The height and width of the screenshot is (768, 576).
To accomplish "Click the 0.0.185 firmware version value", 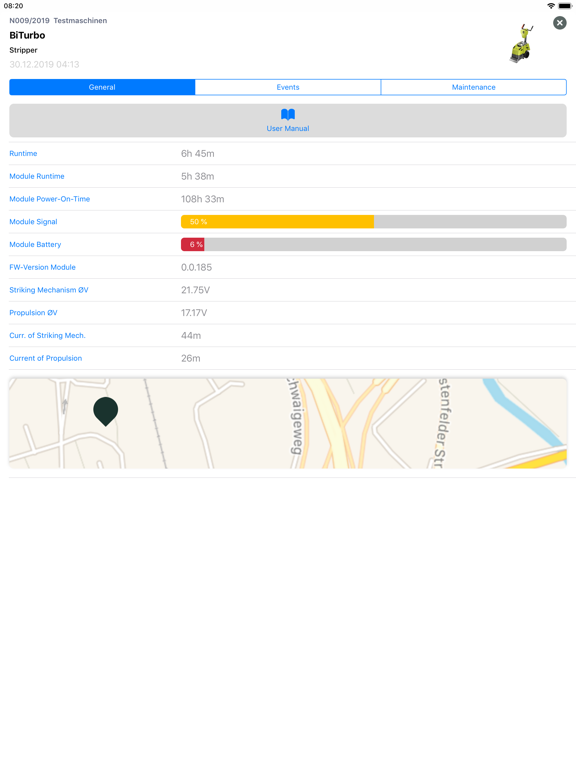I will [196, 267].
